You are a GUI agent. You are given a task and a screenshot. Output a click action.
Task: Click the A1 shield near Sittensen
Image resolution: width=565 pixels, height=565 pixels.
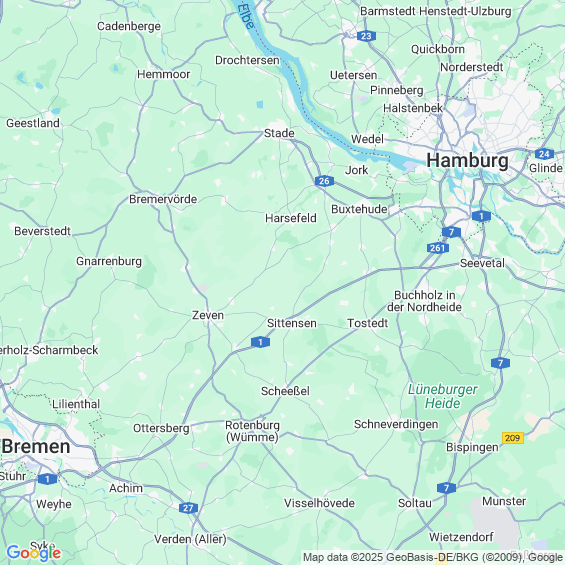[260, 342]
